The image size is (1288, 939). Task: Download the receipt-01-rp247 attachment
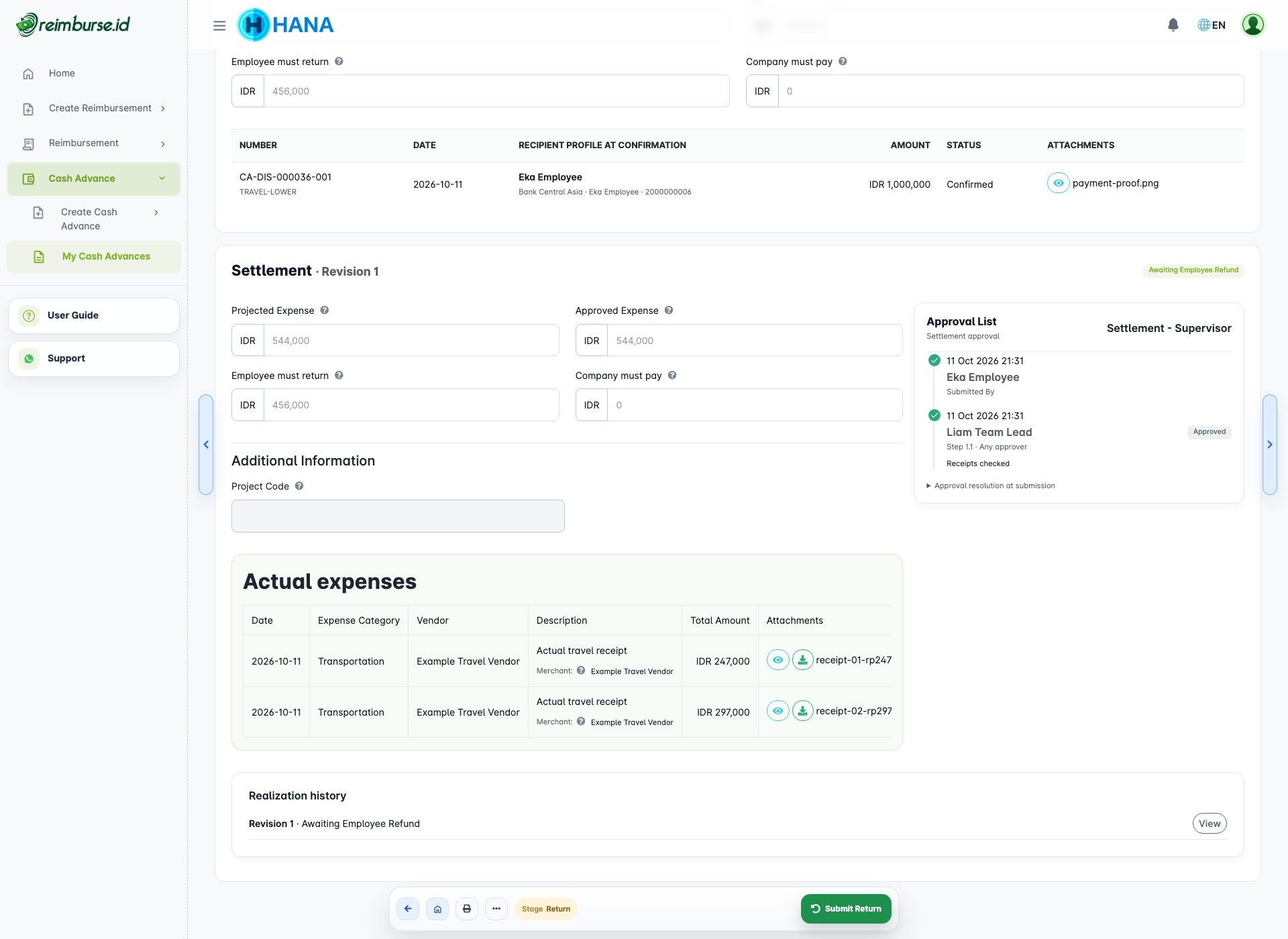coord(803,660)
